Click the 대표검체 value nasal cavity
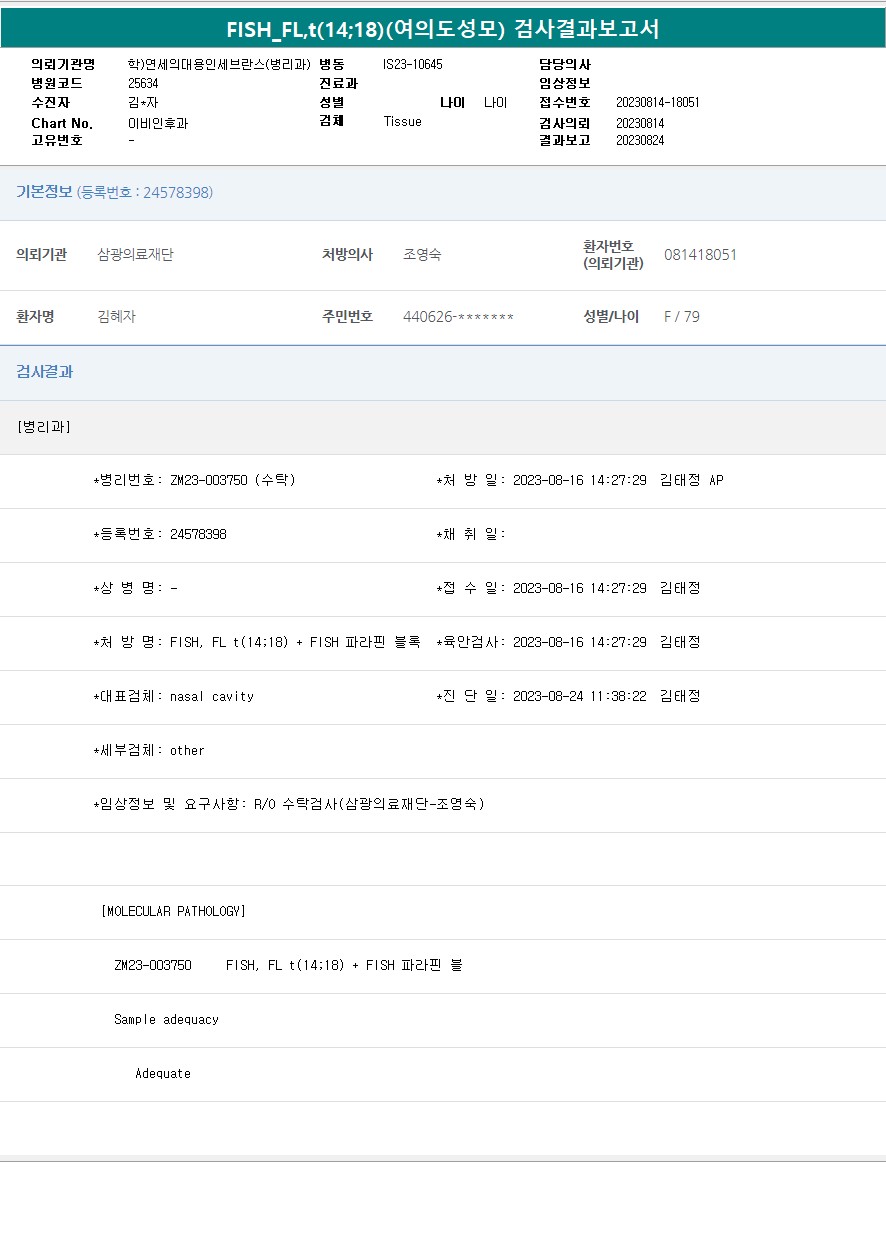The width and height of the screenshot is (886, 1242). tap(212, 697)
